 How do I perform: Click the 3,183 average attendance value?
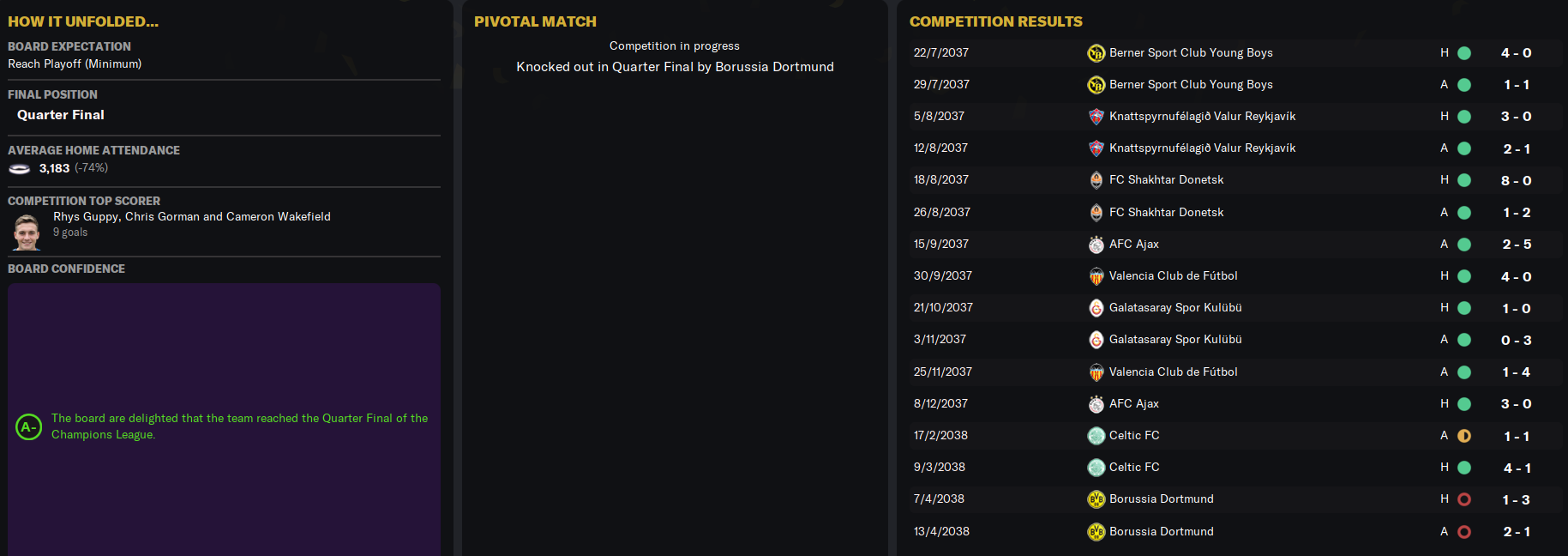54,169
